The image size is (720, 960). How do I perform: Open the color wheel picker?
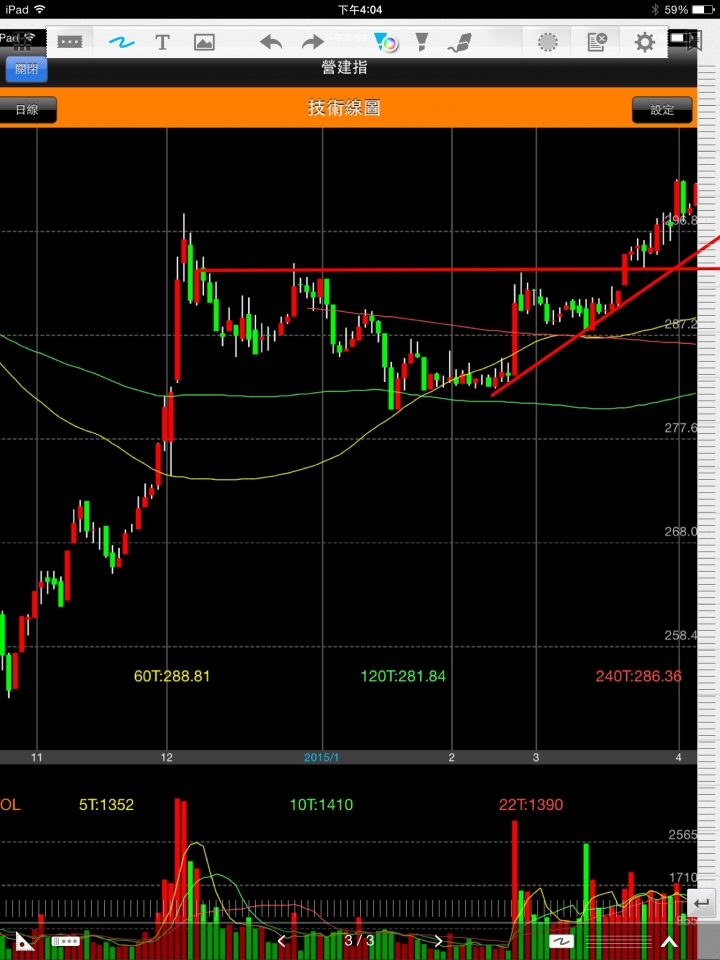click(388, 43)
